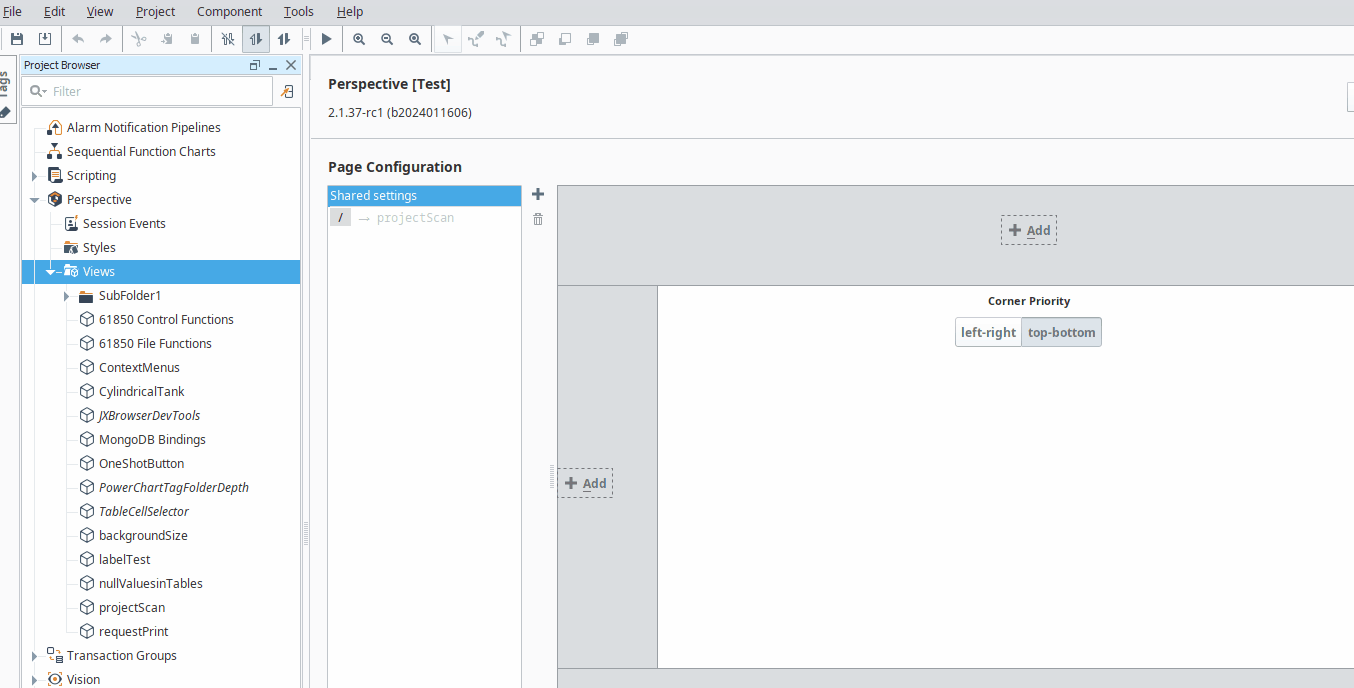Zoom out using minus magnifier icon

[387, 39]
